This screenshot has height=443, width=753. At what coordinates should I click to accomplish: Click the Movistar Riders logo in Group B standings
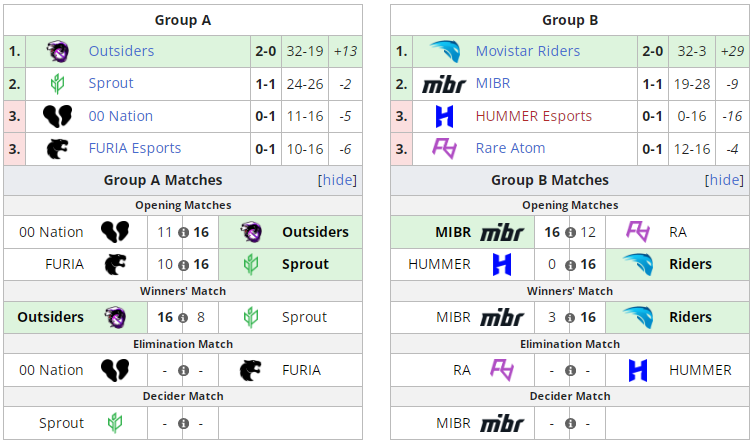[x=444, y=51]
